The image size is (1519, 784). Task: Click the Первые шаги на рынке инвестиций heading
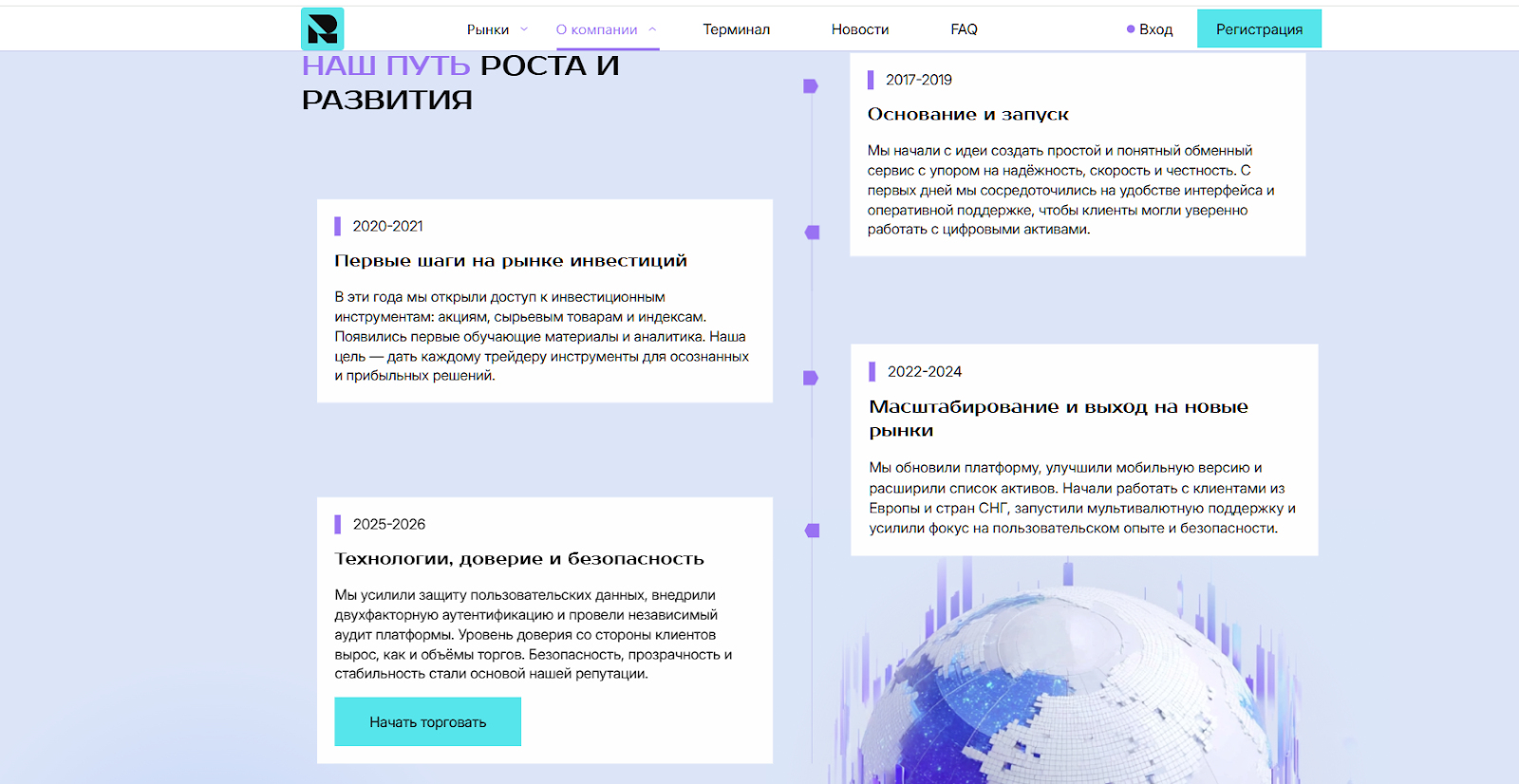tap(511, 261)
